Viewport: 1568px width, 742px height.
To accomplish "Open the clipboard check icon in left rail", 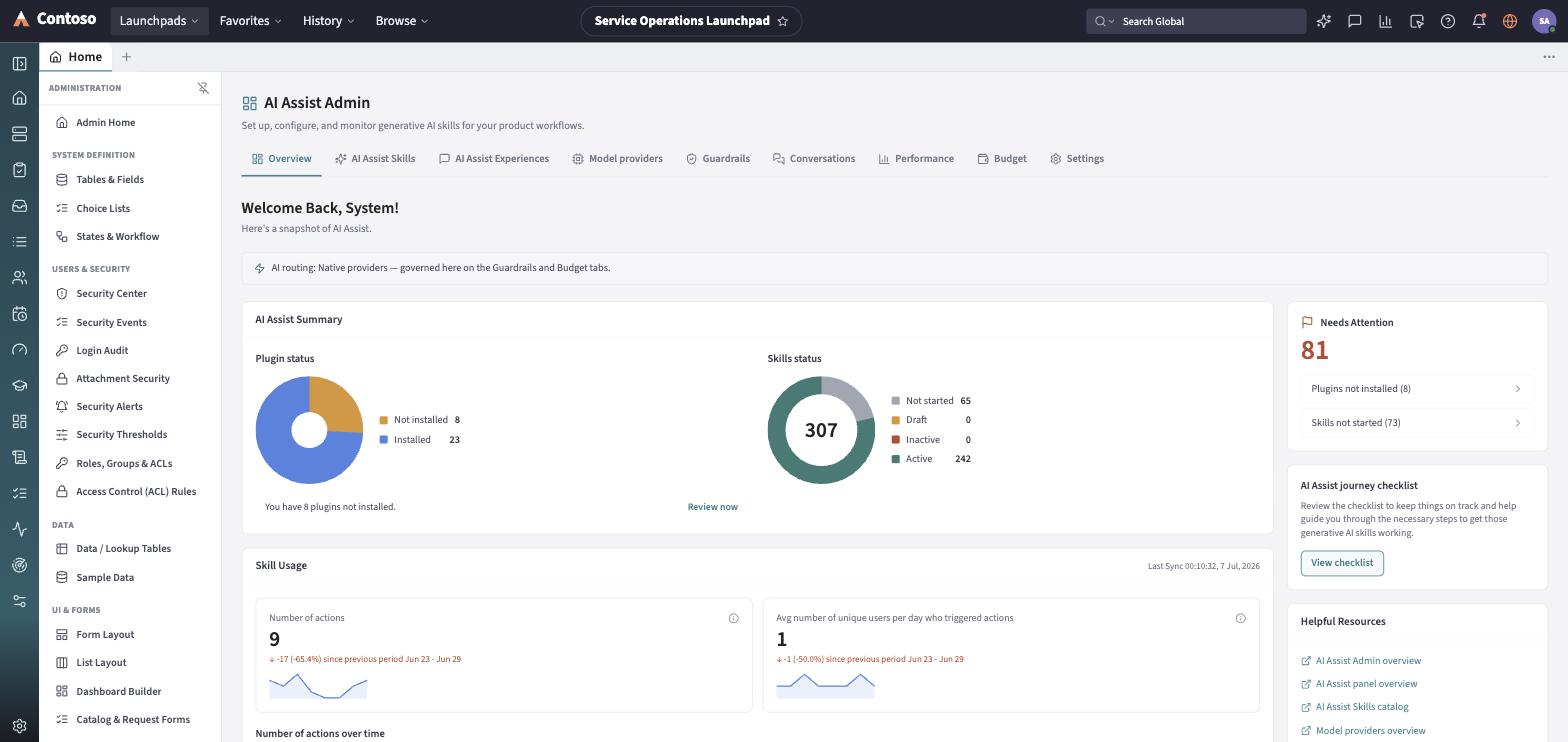I will pos(19,170).
